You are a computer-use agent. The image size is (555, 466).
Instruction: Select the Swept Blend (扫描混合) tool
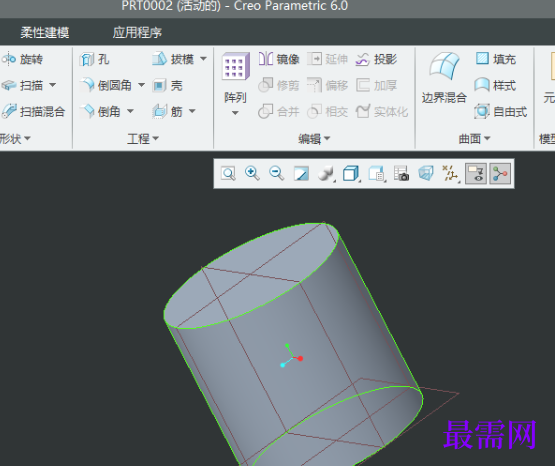click(x=33, y=111)
